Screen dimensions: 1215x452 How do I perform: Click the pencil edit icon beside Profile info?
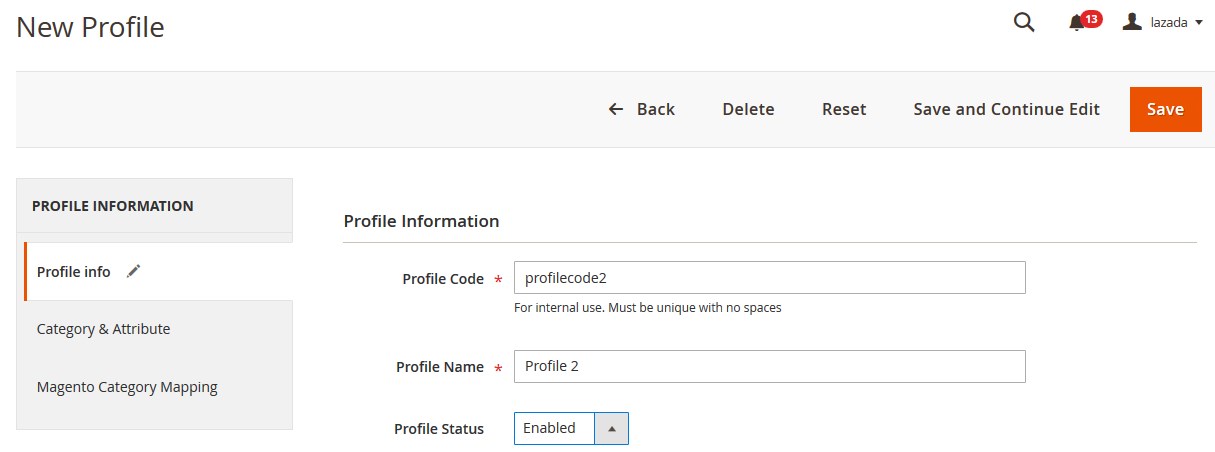coord(134,271)
